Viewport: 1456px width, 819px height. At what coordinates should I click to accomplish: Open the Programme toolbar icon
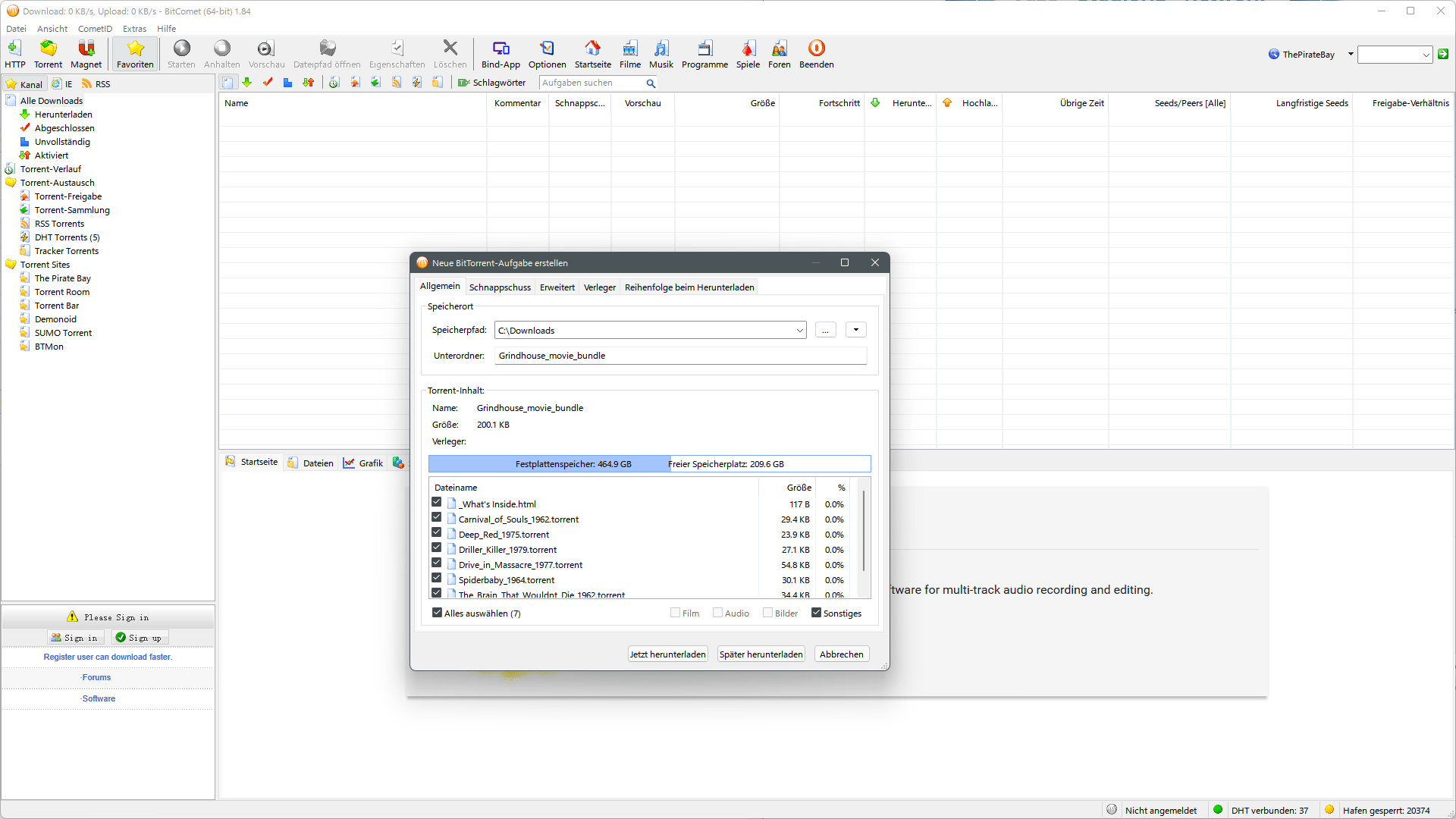(x=704, y=55)
